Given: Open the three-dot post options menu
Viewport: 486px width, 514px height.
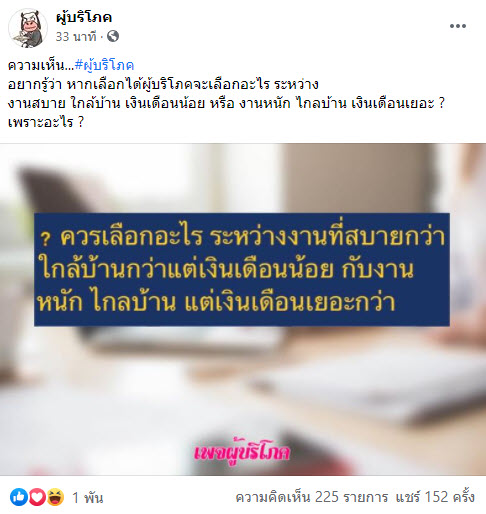Looking at the screenshot, I should pyautogui.click(x=458, y=26).
